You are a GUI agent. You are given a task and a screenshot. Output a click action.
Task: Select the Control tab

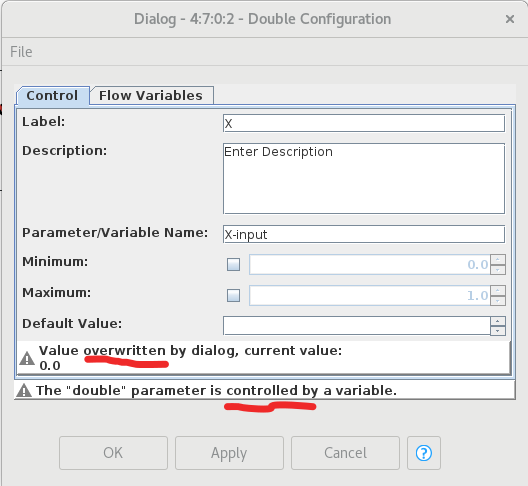[x=52, y=96]
